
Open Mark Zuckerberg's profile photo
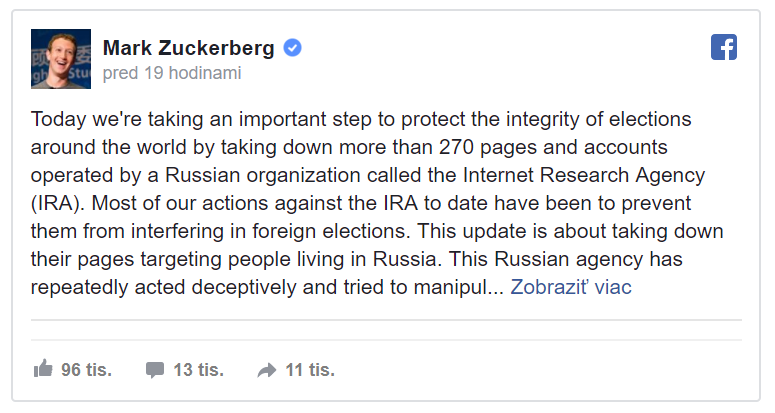coord(61,59)
